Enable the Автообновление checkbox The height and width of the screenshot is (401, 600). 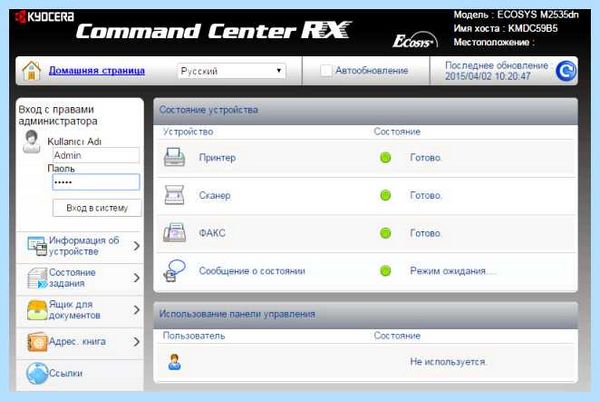point(326,70)
